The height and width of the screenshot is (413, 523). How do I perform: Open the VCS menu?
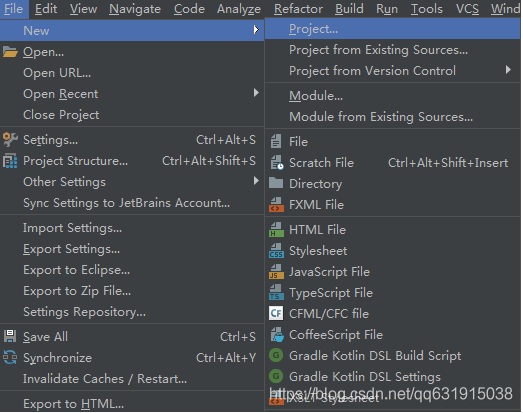[467, 9]
